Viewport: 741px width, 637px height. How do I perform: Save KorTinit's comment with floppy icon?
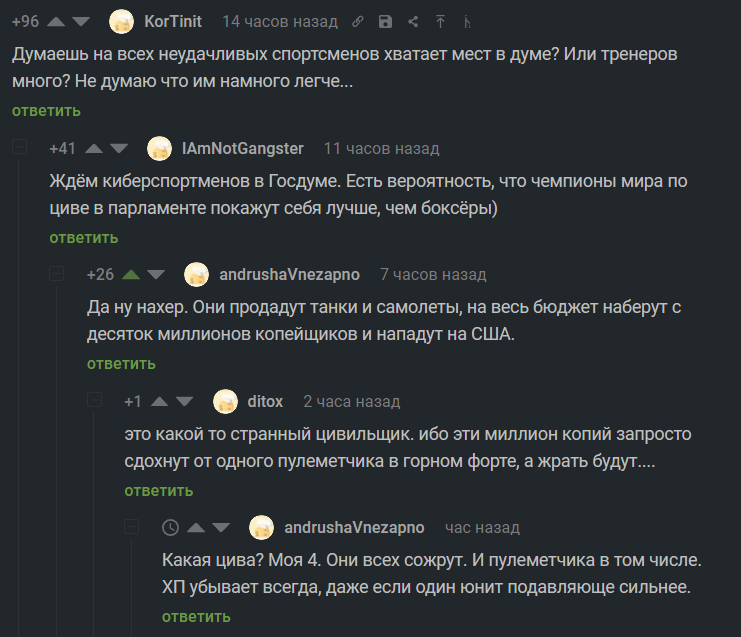[x=386, y=22]
